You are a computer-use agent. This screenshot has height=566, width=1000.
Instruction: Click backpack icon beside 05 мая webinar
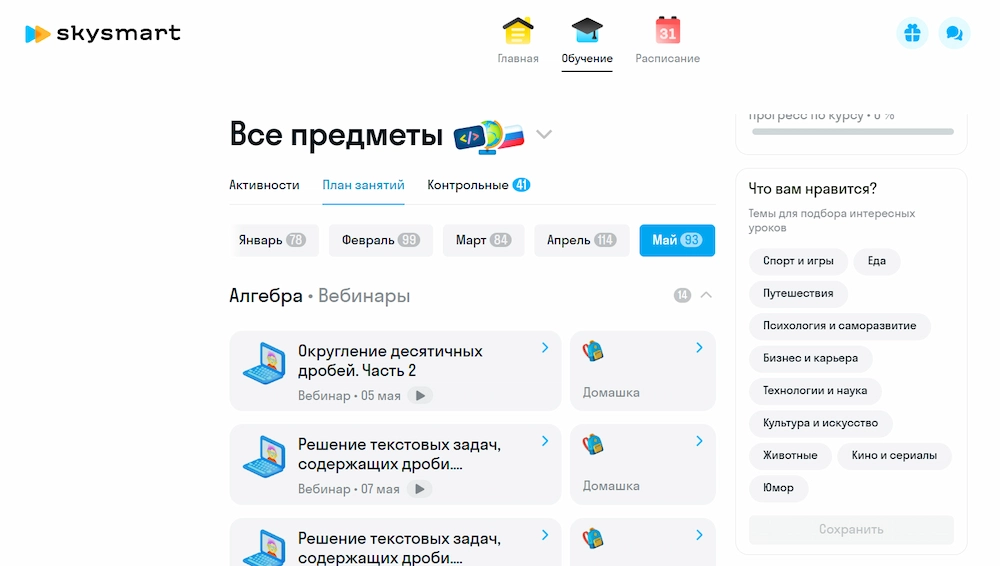click(592, 351)
